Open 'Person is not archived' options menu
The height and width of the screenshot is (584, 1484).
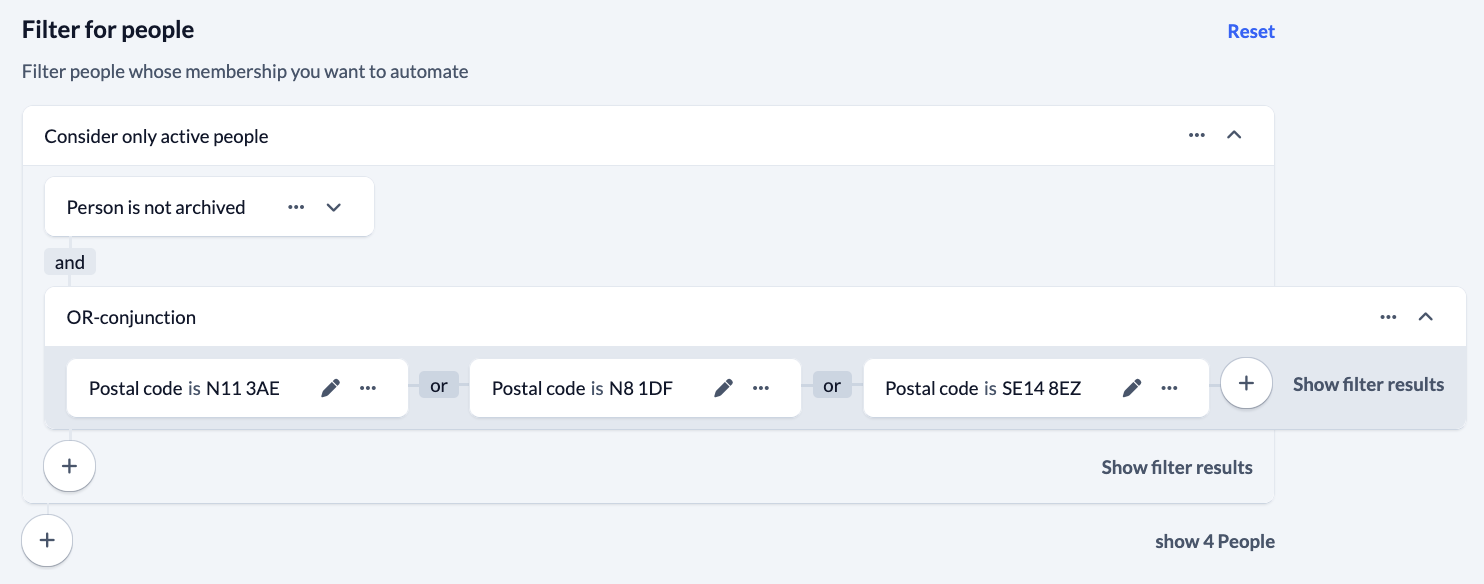point(296,207)
